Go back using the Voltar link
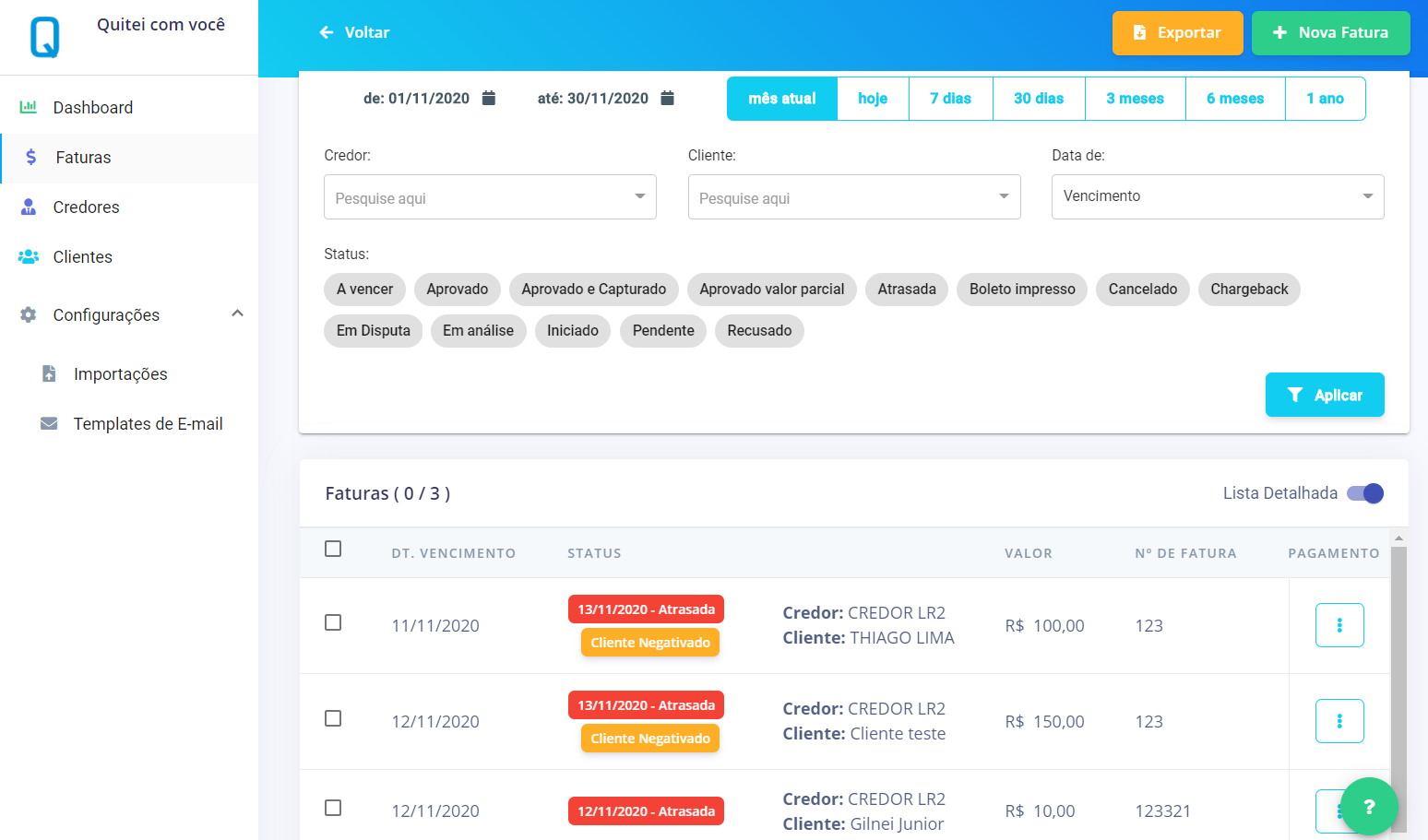 pos(354,32)
